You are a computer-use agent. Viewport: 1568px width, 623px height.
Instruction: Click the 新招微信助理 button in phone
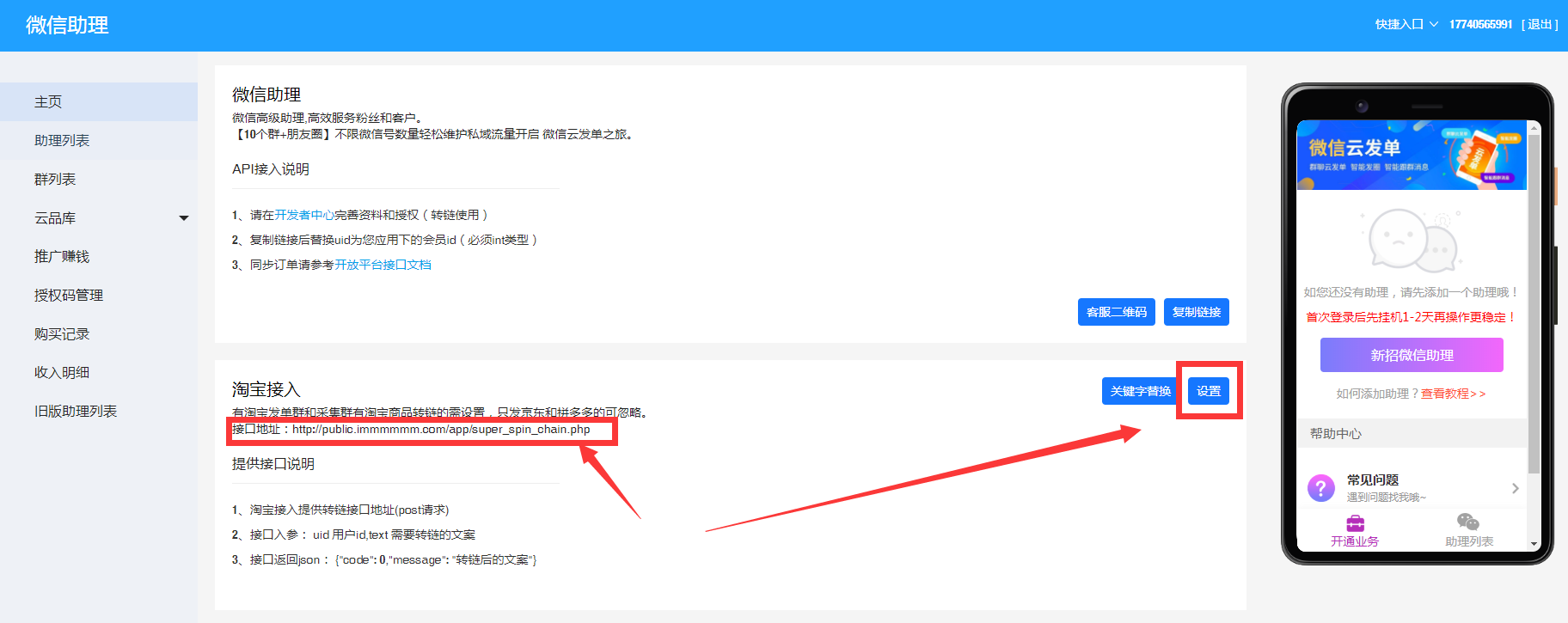(1412, 355)
